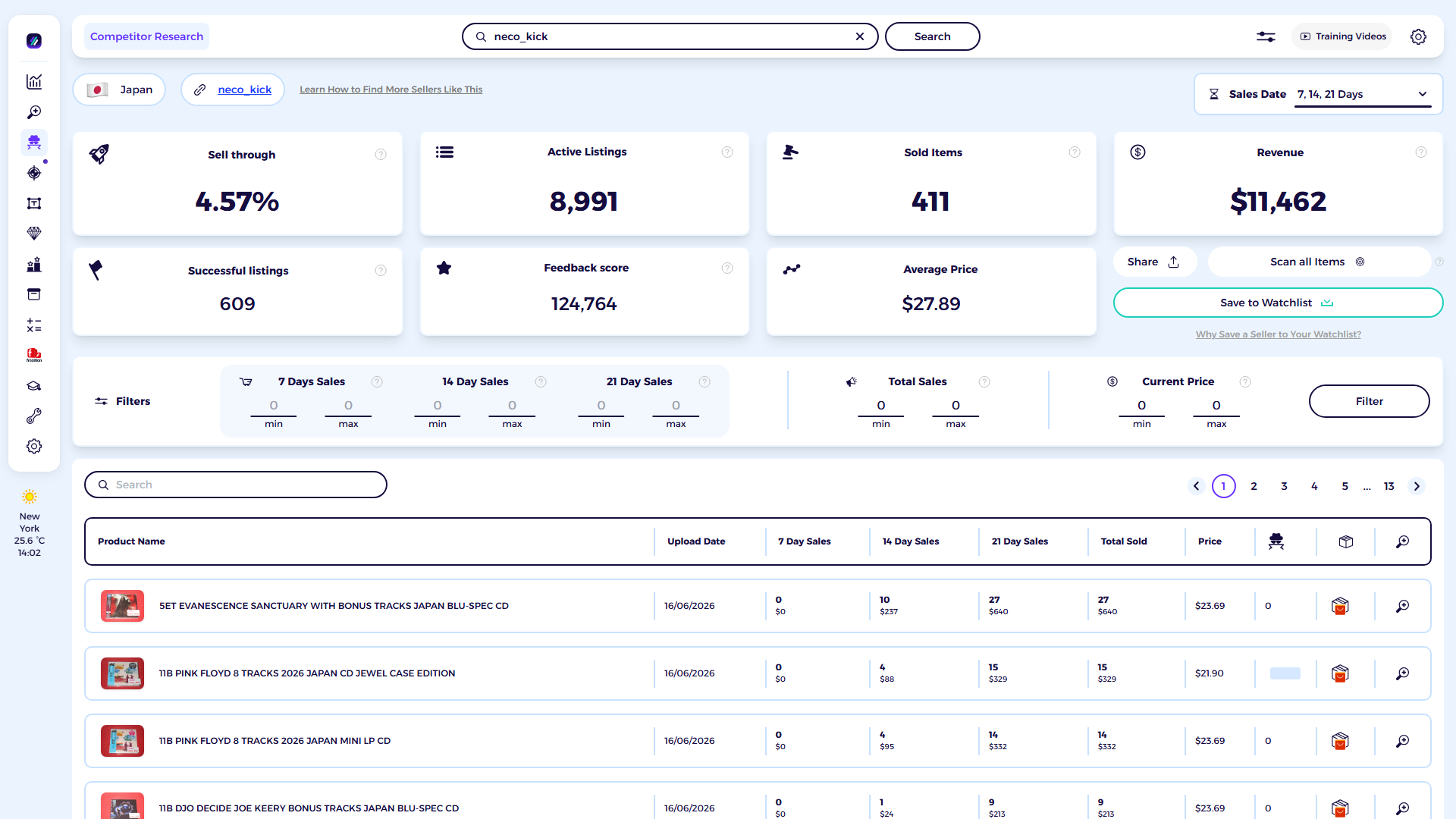Jump to page 13 of results

[x=1389, y=486]
